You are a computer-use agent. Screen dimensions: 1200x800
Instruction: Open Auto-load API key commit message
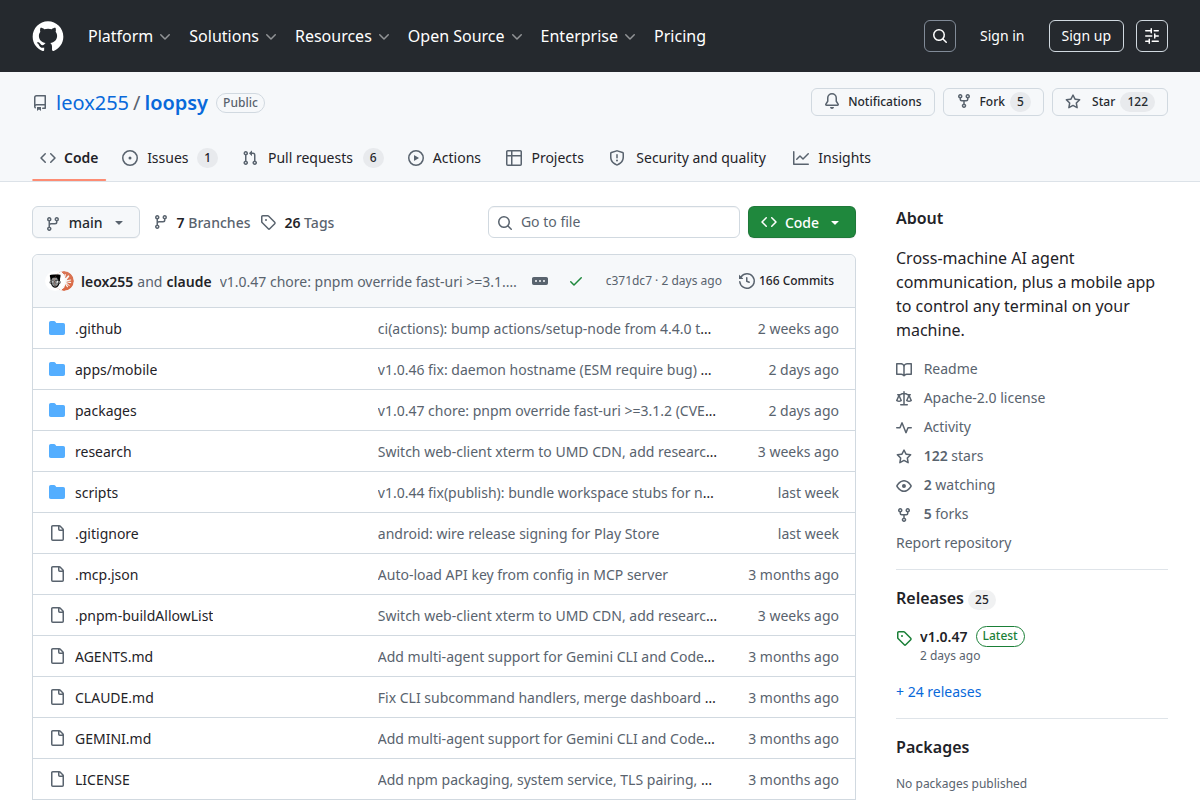tap(522, 575)
